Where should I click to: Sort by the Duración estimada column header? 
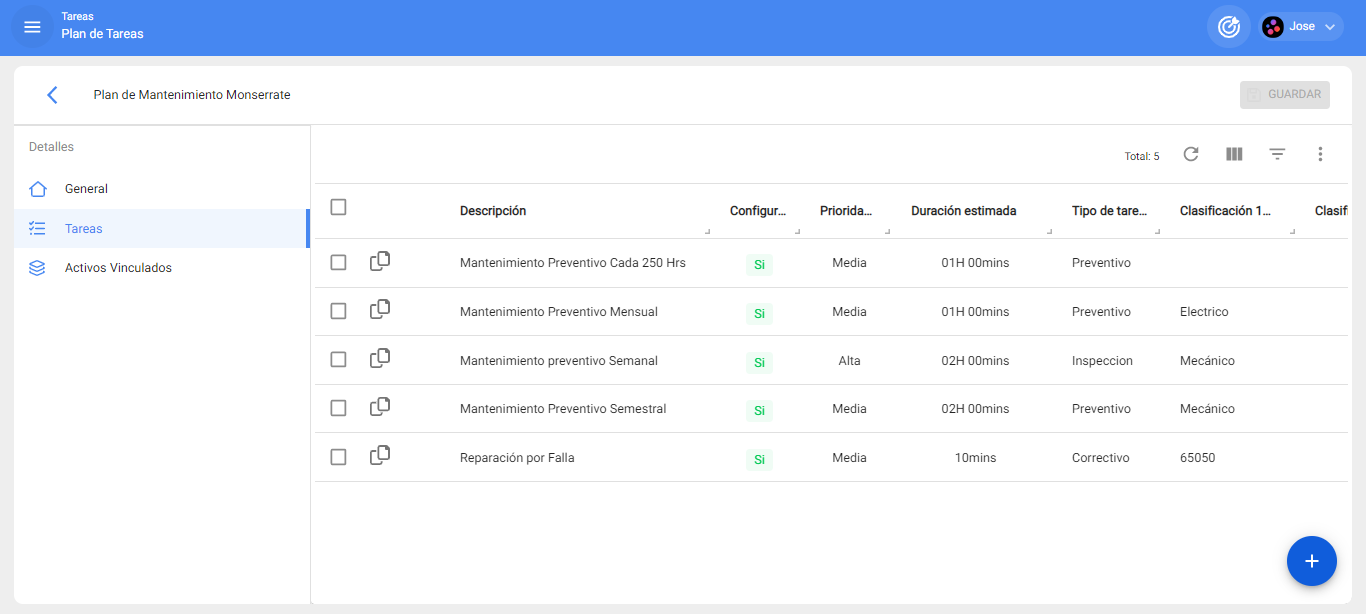963,211
